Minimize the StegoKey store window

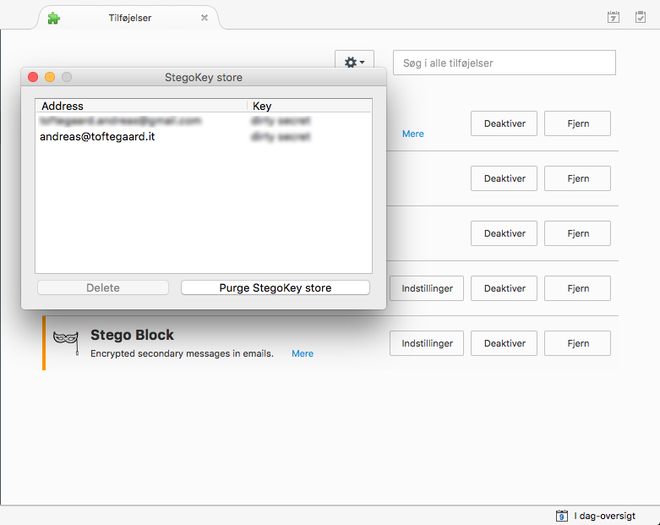[x=50, y=77]
